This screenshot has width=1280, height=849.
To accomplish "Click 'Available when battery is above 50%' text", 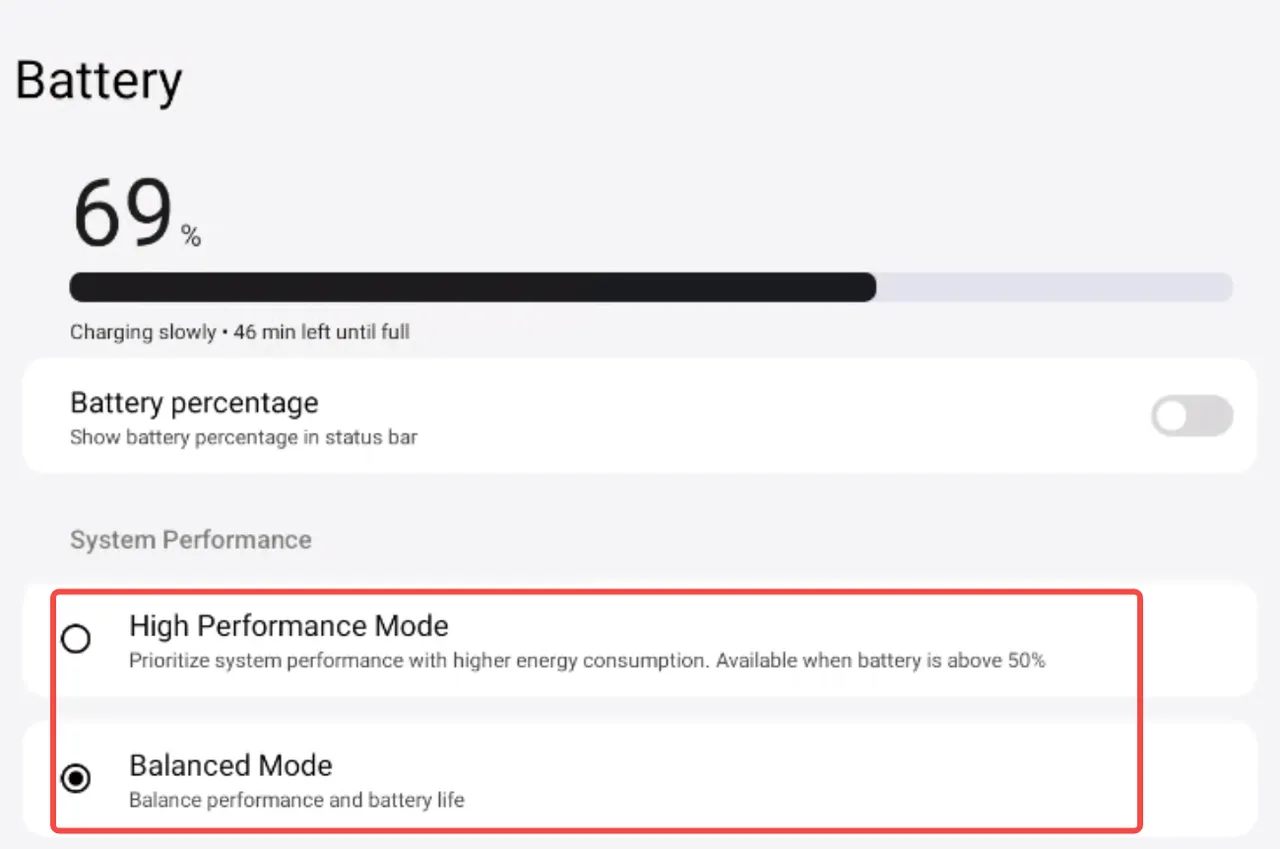I will [x=880, y=661].
